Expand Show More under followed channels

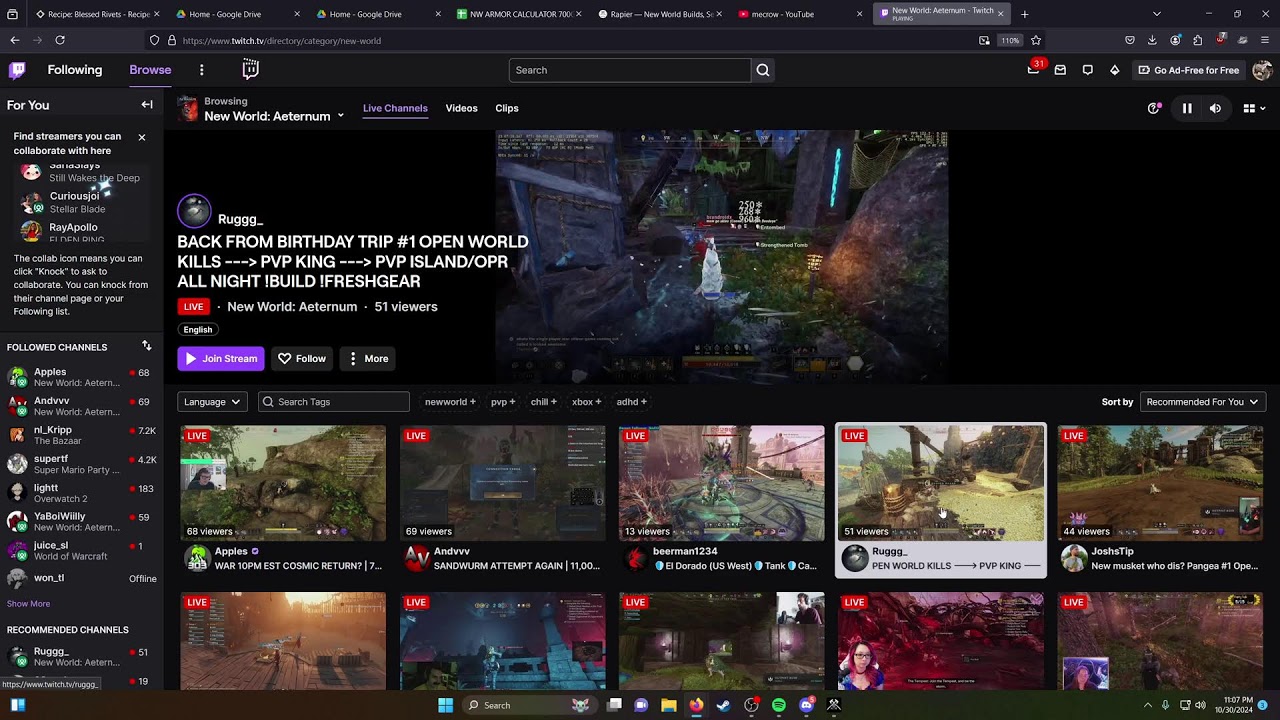click(x=28, y=604)
